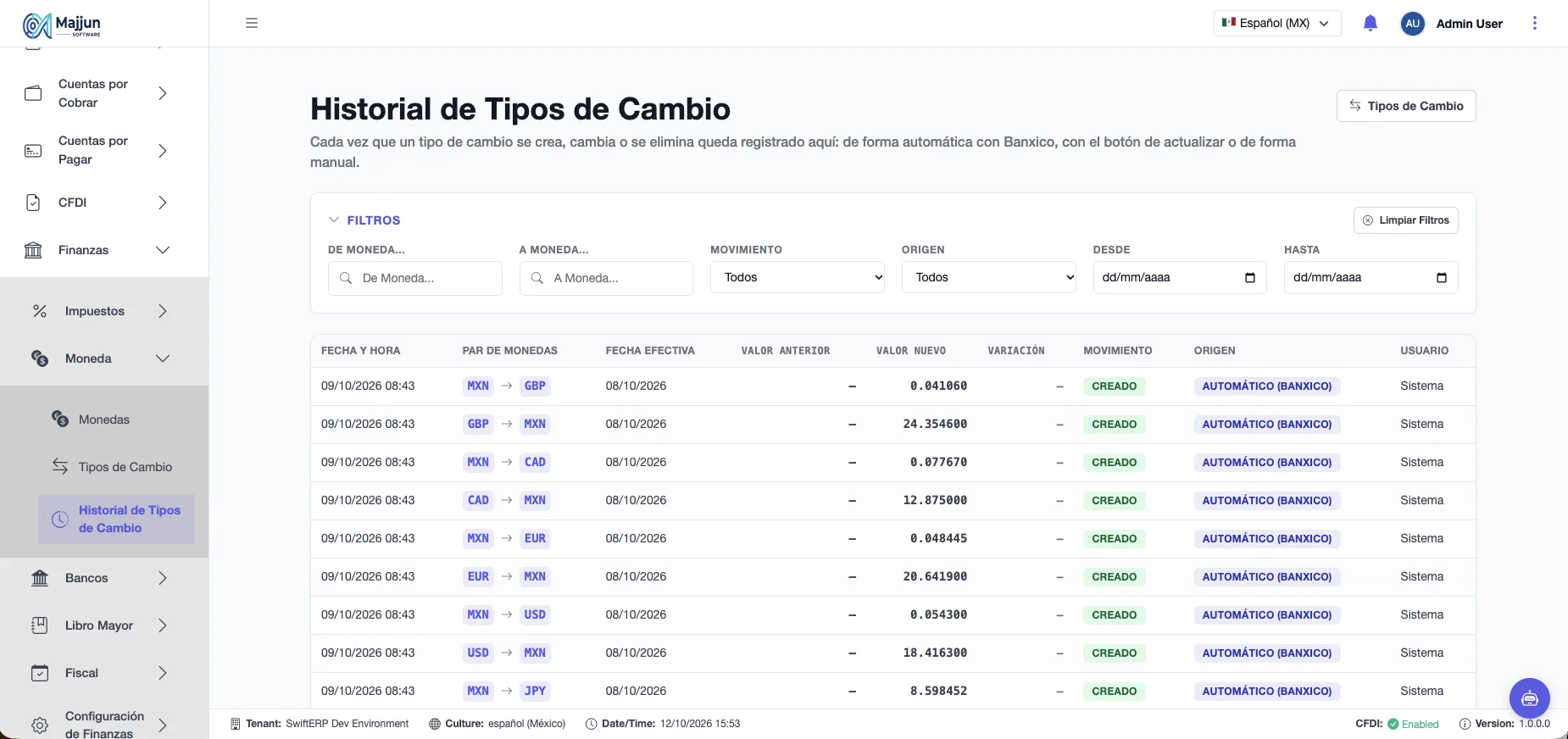Click the Admin User name
The image size is (1568, 739).
click(x=1470, y=24)
